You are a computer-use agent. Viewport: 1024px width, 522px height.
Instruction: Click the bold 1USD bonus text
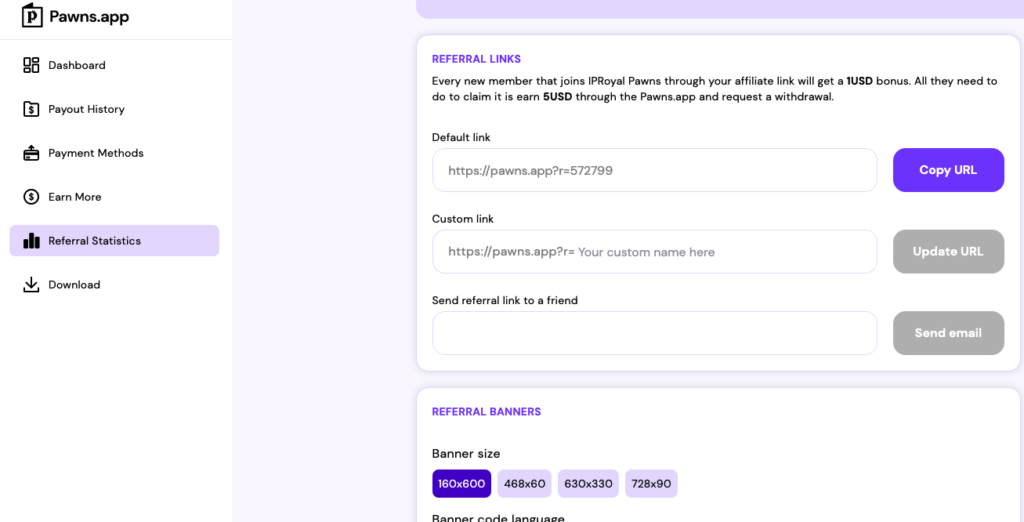[x=859, y=82]
